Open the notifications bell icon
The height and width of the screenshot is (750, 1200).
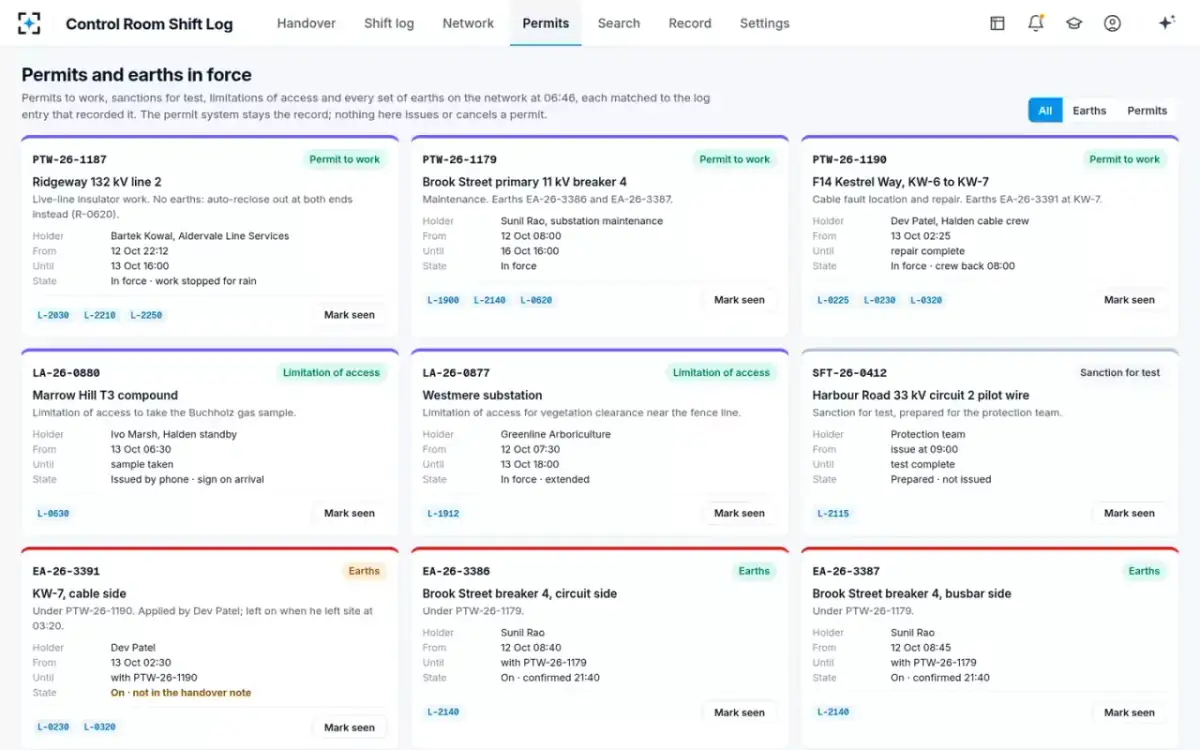[1036, 23]
